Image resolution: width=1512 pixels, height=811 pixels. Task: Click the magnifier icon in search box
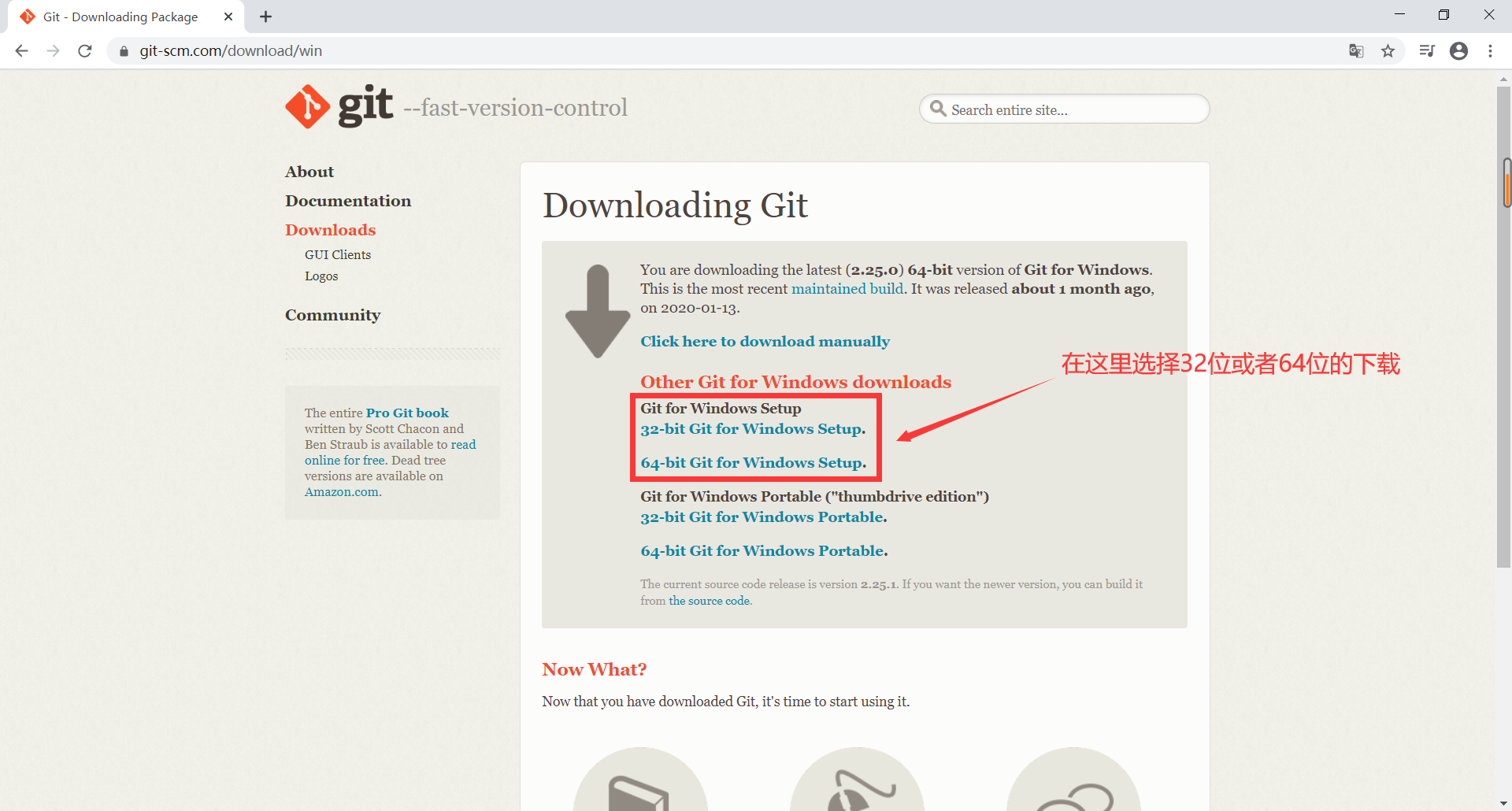(937, 109)
